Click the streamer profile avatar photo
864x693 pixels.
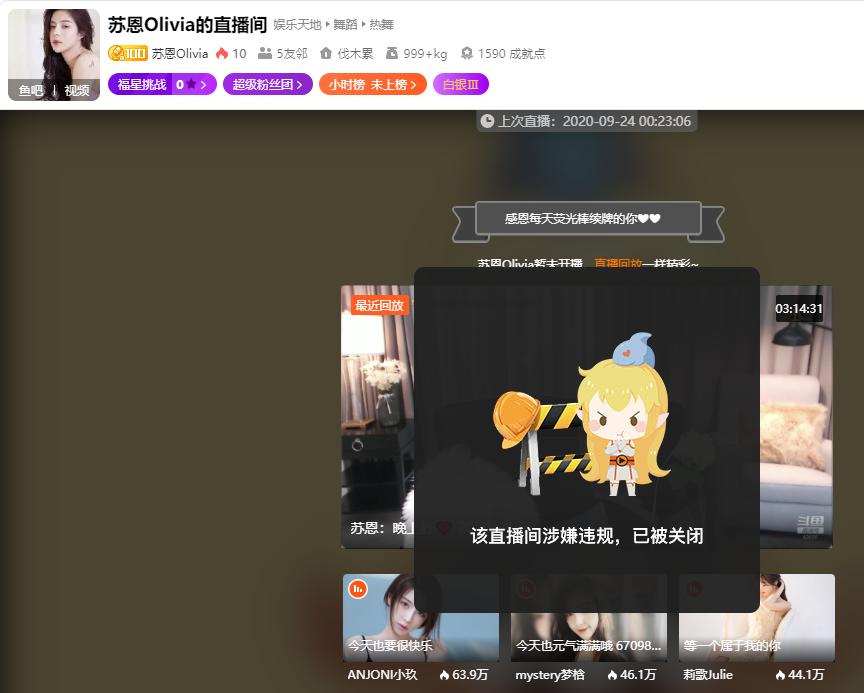coord(53,45)
